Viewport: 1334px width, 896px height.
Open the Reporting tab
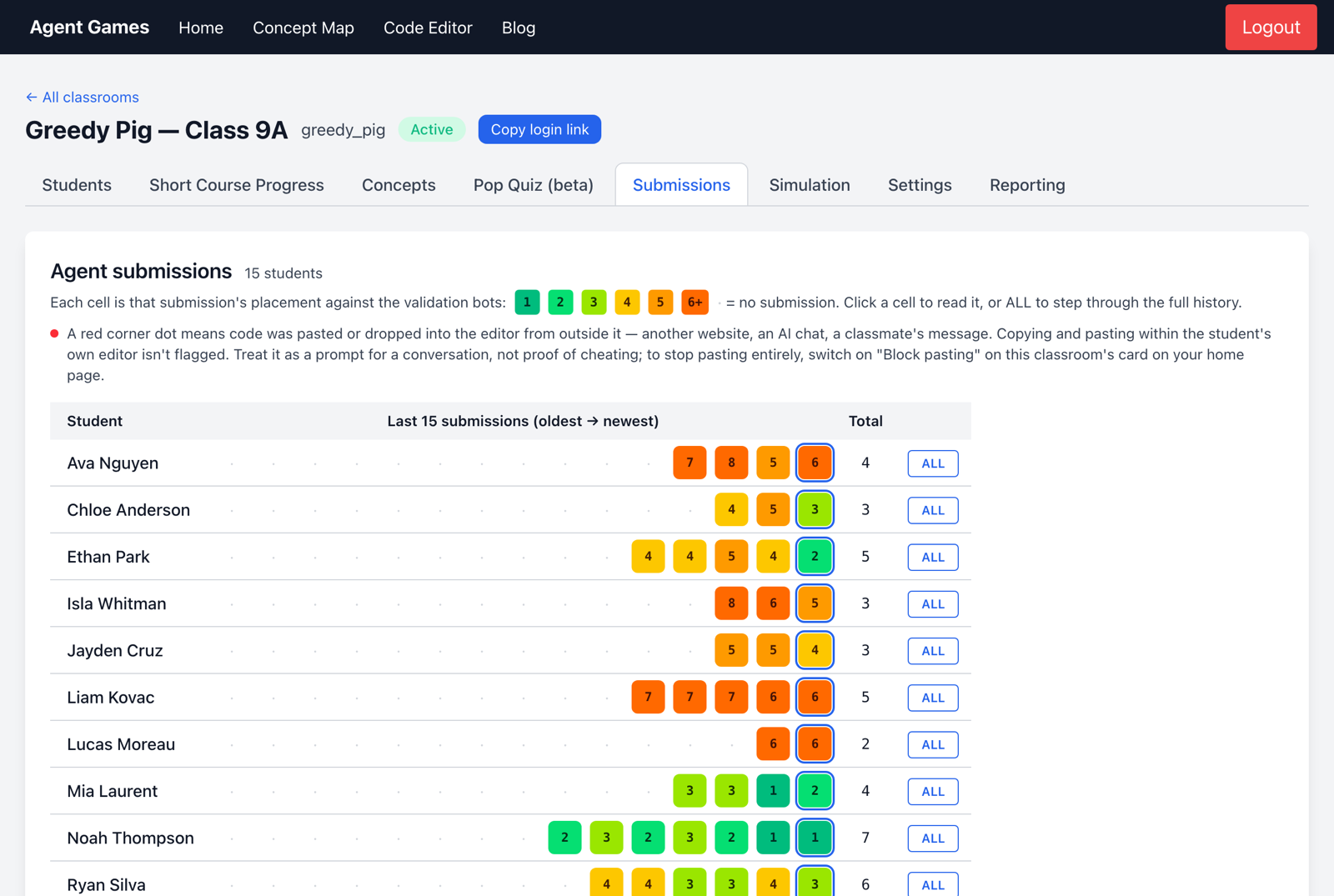point(1027,185)
